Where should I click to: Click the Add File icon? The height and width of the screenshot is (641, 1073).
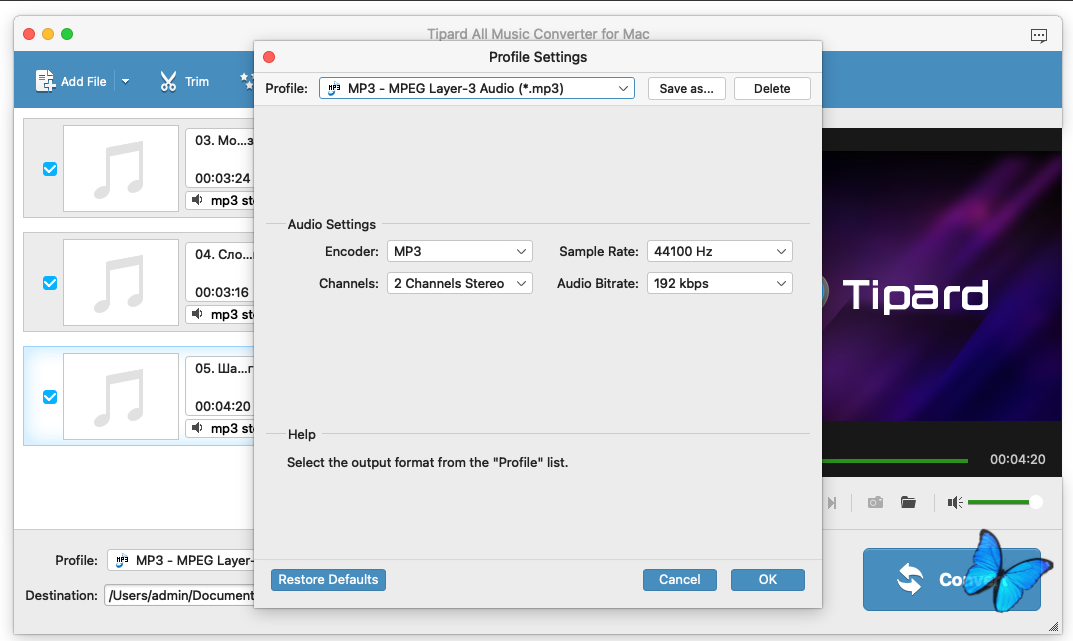click(45, 81)
